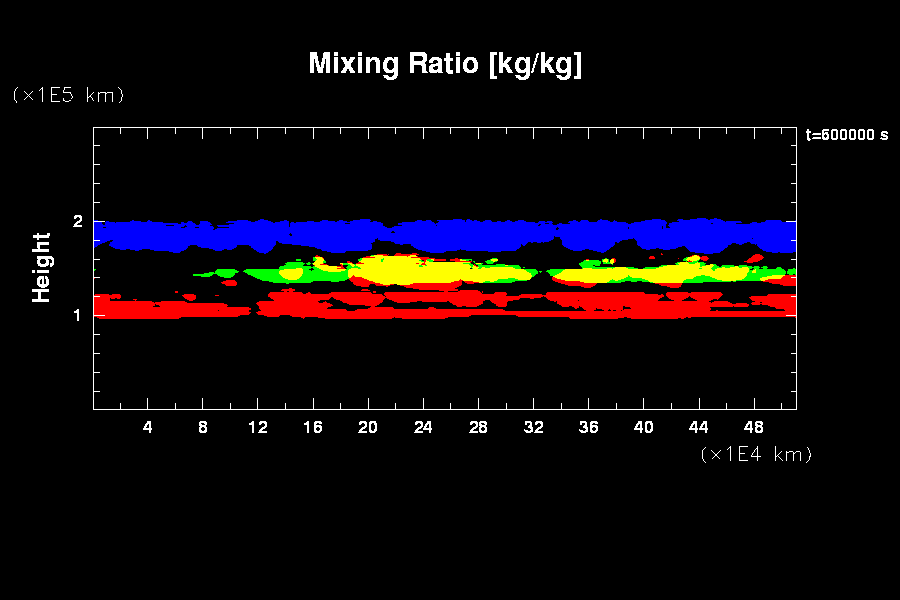Click the 'Mixing Ratio [kg/kg]' plot title
The image size is (900, 600).
tap(445, 64)
